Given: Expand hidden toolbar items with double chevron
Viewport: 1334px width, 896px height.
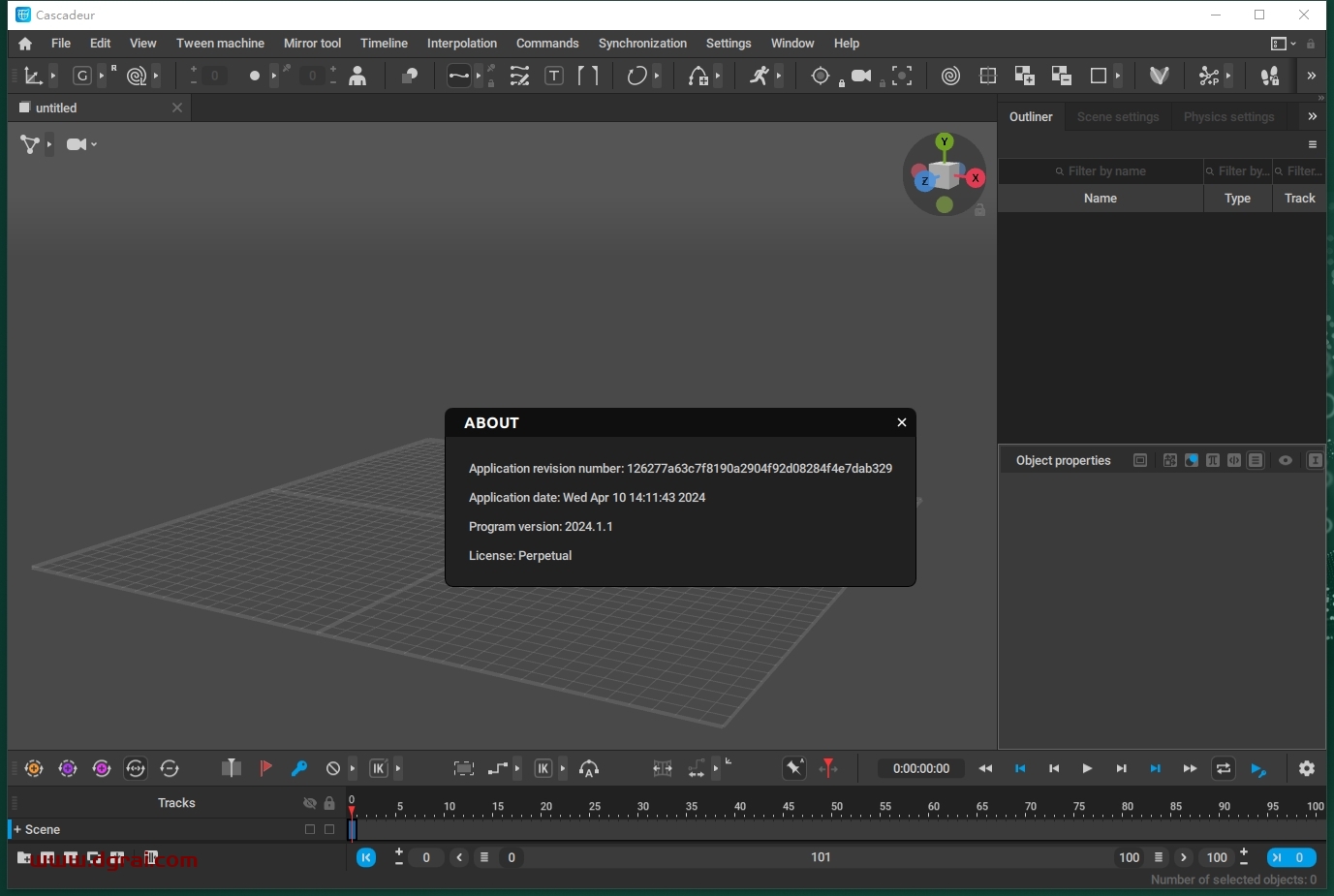Looking at the screenshot, I should [1312, 76].
